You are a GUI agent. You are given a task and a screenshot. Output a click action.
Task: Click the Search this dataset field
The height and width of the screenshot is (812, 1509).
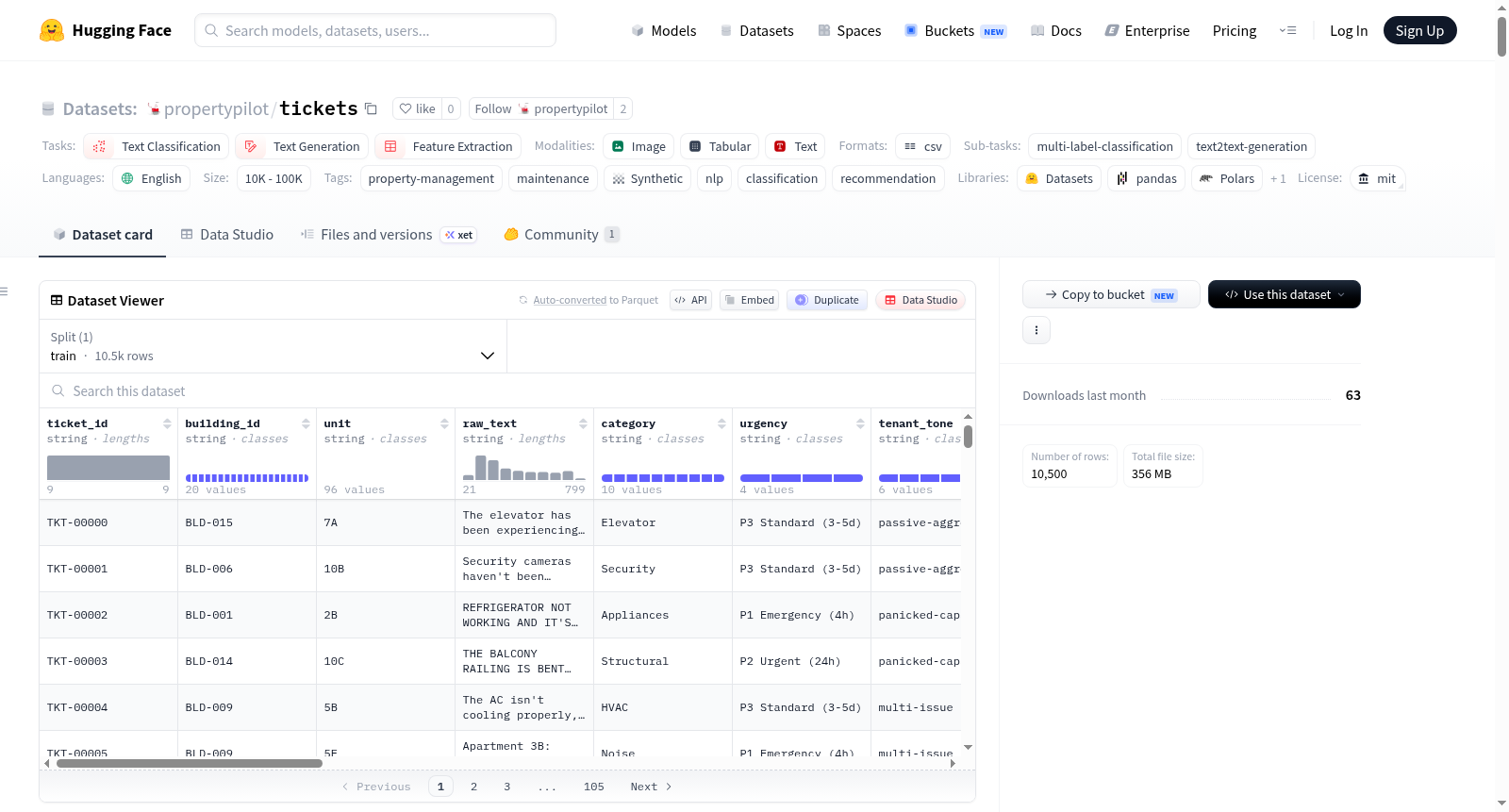[507, 390]
